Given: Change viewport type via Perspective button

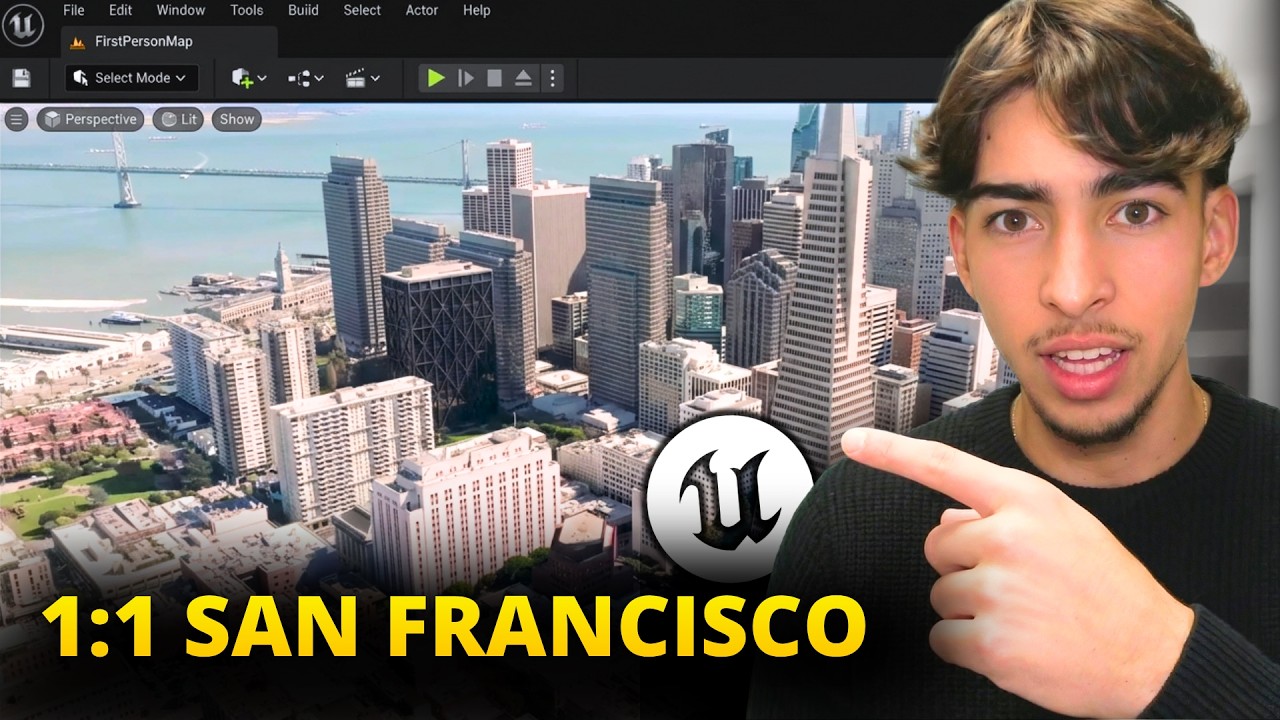Looking at the screenshot, I should click(x=91, y=120).
